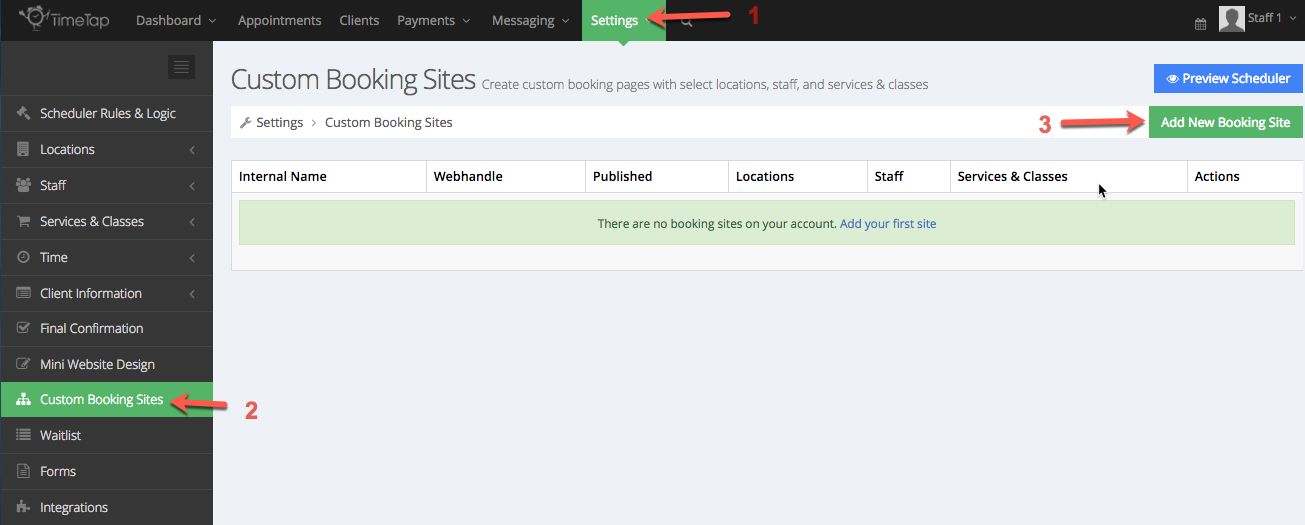This screenshot has width=1305, height=525.
Task: Click the Custom Booking Sites sitemap icon
Action: (23, 399)
